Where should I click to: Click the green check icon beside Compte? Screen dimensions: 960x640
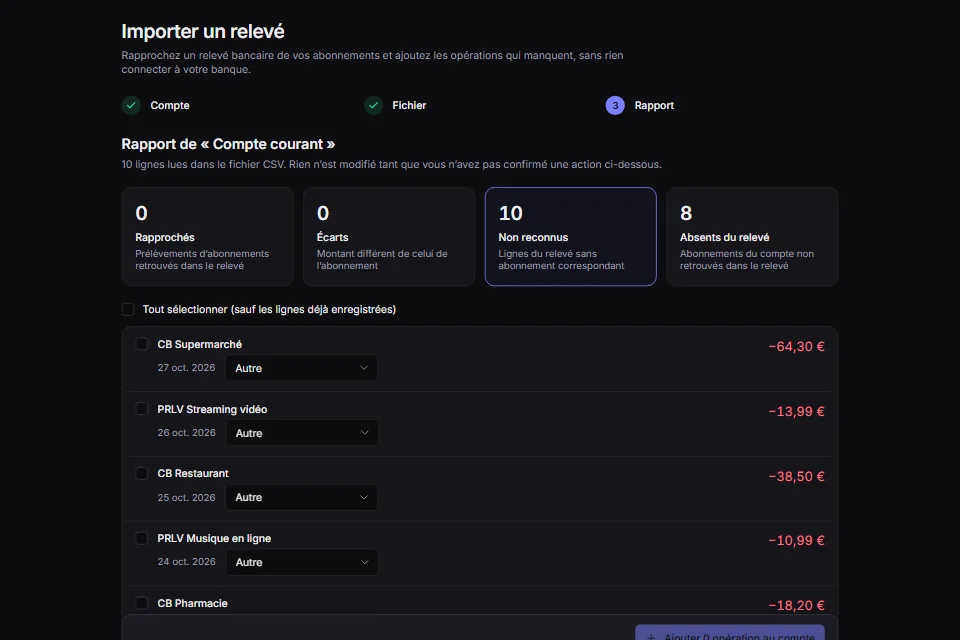[131, 105]
